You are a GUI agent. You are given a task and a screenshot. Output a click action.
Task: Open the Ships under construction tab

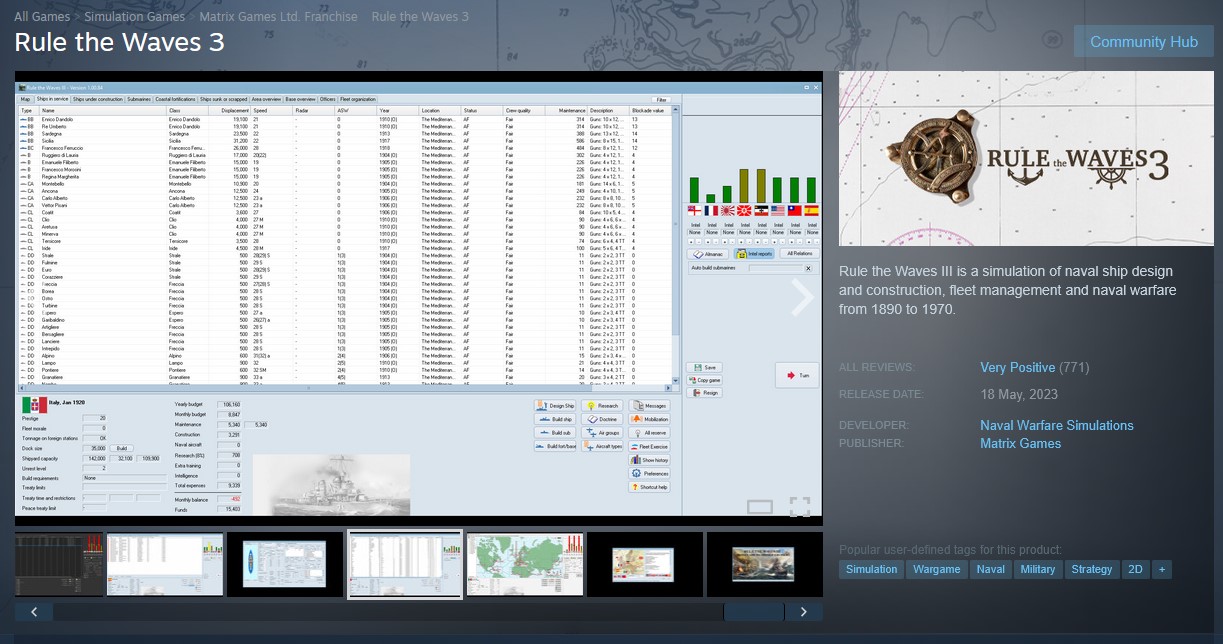(x=98, y=99)
